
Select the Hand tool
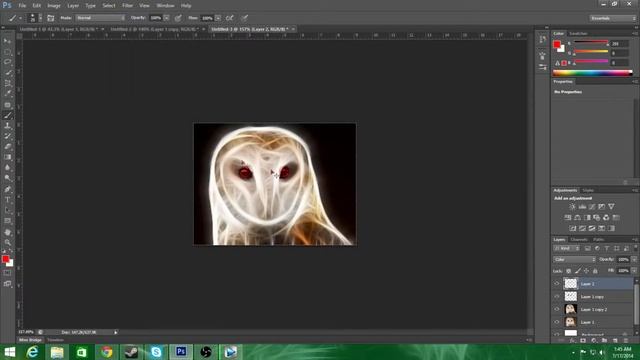point(7,232)
